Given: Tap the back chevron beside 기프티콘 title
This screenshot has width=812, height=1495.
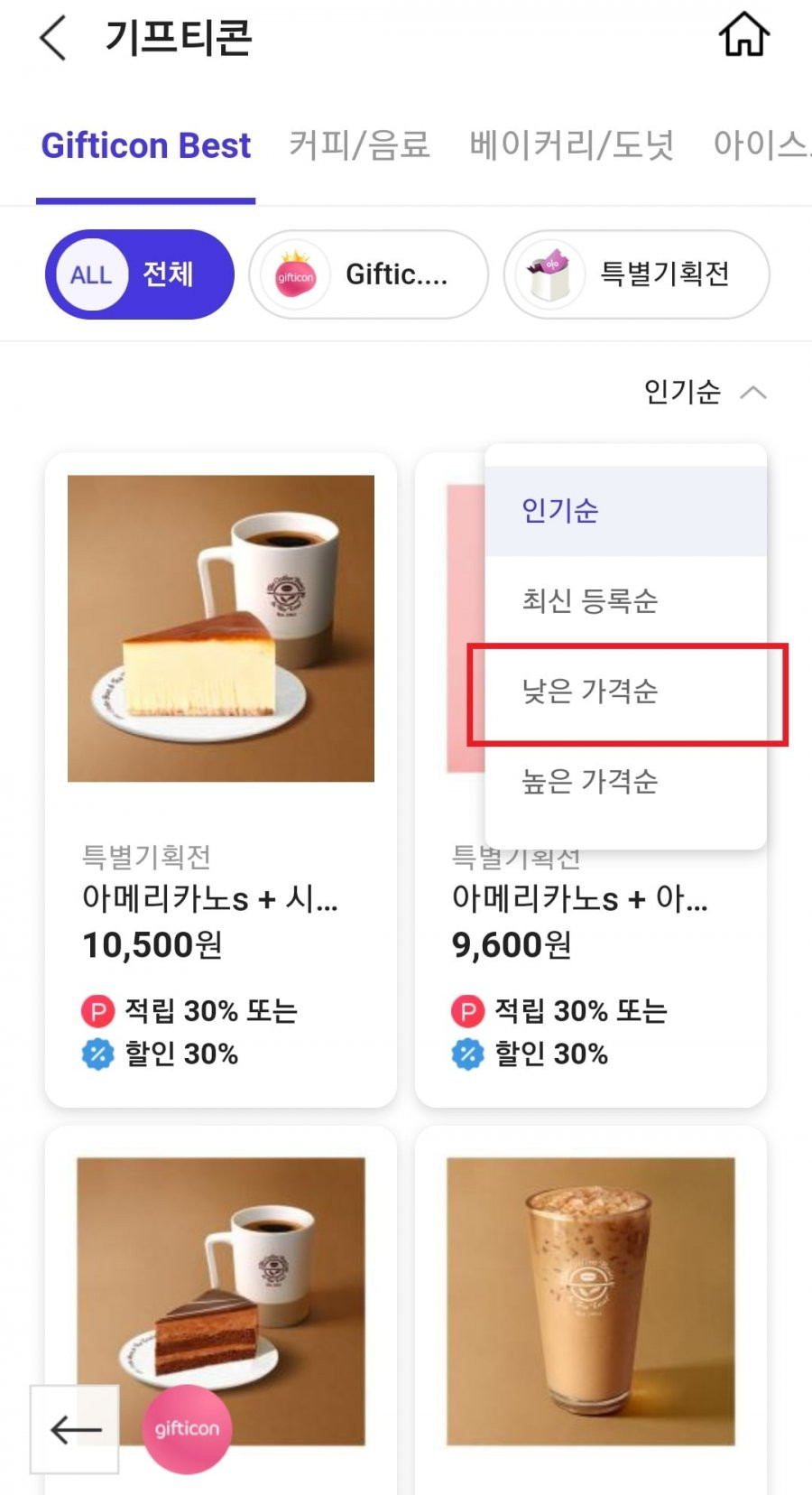Looking at the screenshot, I should pyautogui.click(x=53, y=39).
